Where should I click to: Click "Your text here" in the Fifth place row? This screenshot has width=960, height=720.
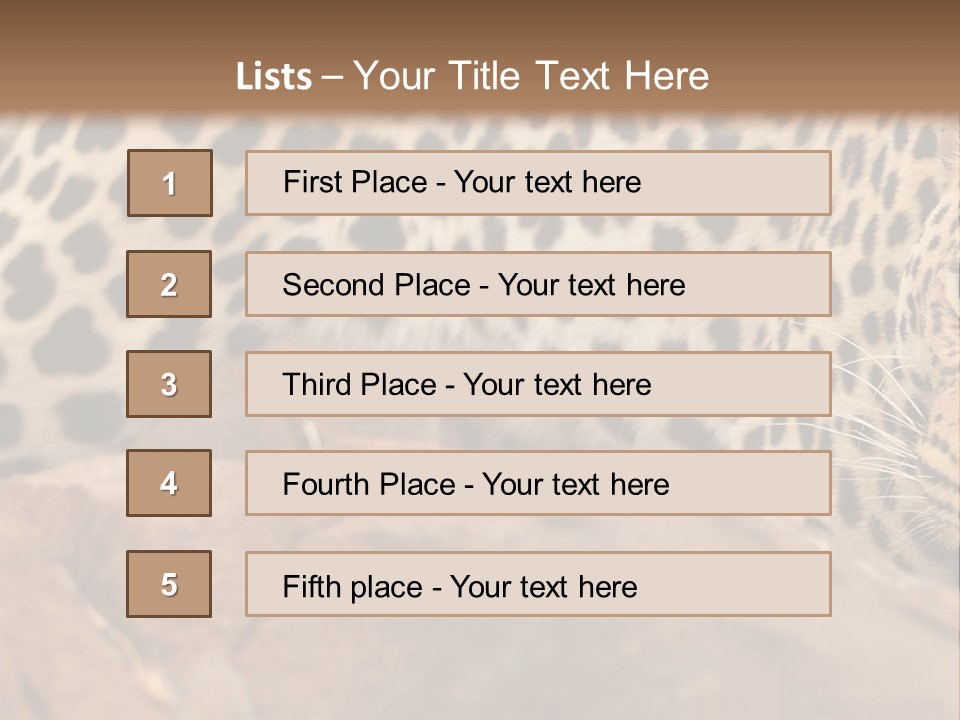pyautogui.click(x=543, y=586)
